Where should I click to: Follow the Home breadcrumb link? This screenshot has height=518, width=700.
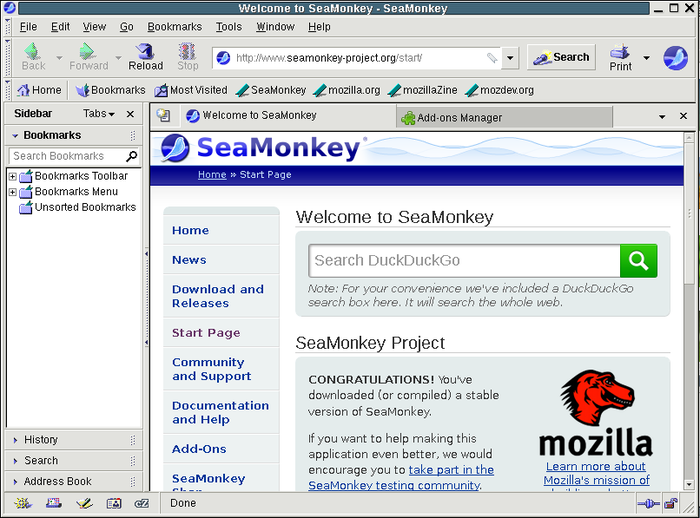tap(212, 175)
